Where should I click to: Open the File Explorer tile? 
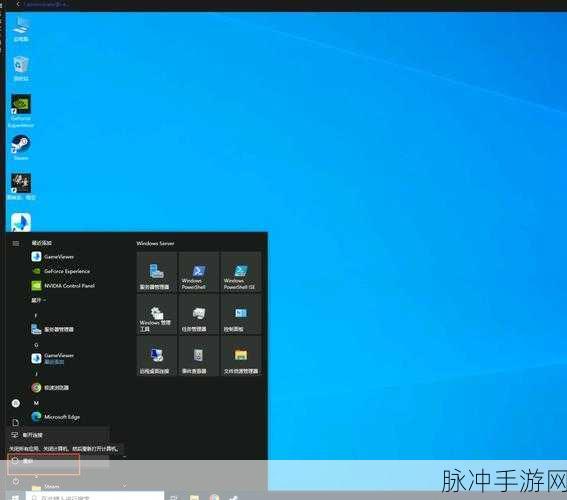241,356
